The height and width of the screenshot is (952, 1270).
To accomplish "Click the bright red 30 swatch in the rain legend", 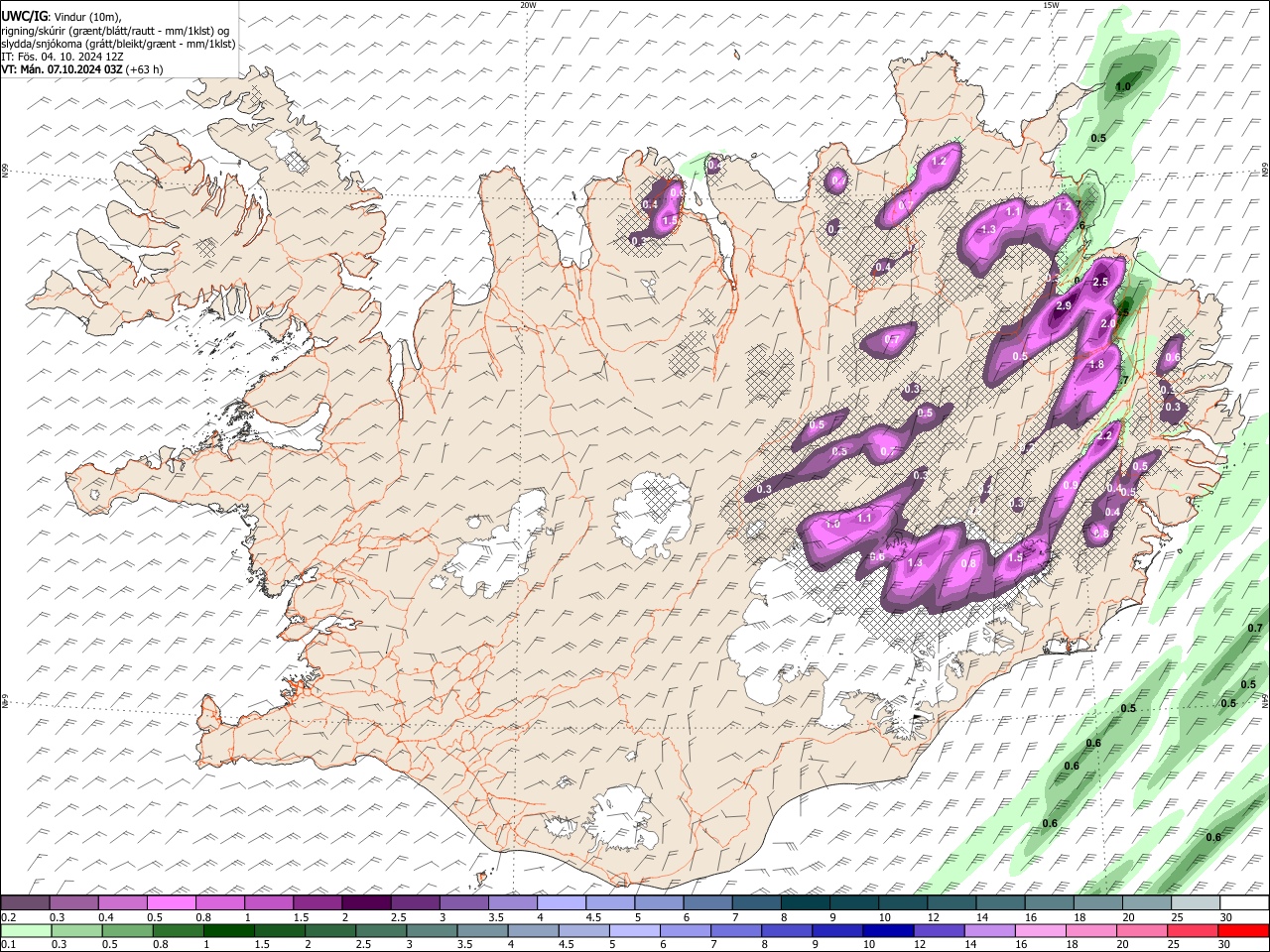I will 1243,930.
